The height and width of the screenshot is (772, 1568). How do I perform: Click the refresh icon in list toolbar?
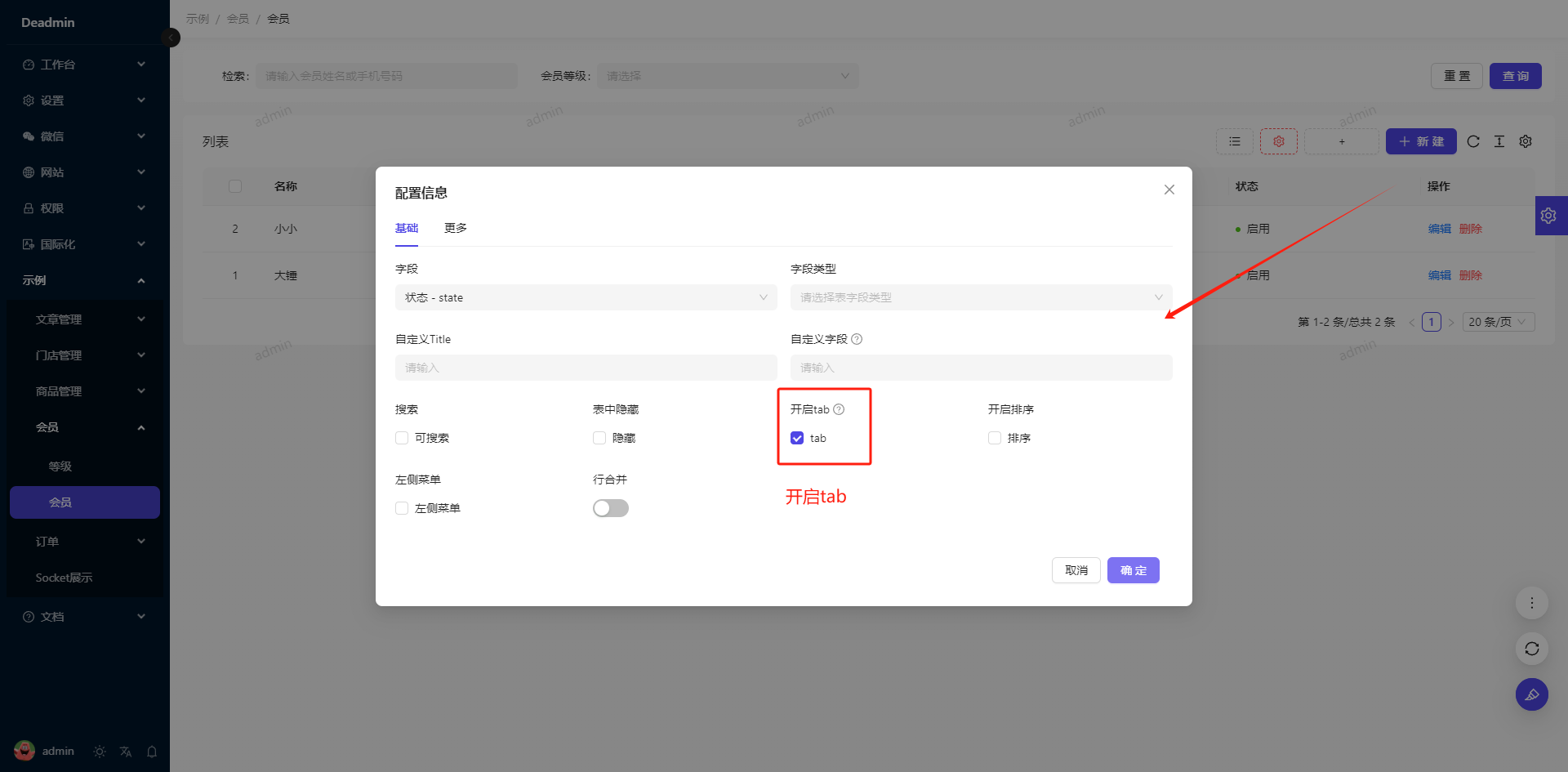point(1473,141)
